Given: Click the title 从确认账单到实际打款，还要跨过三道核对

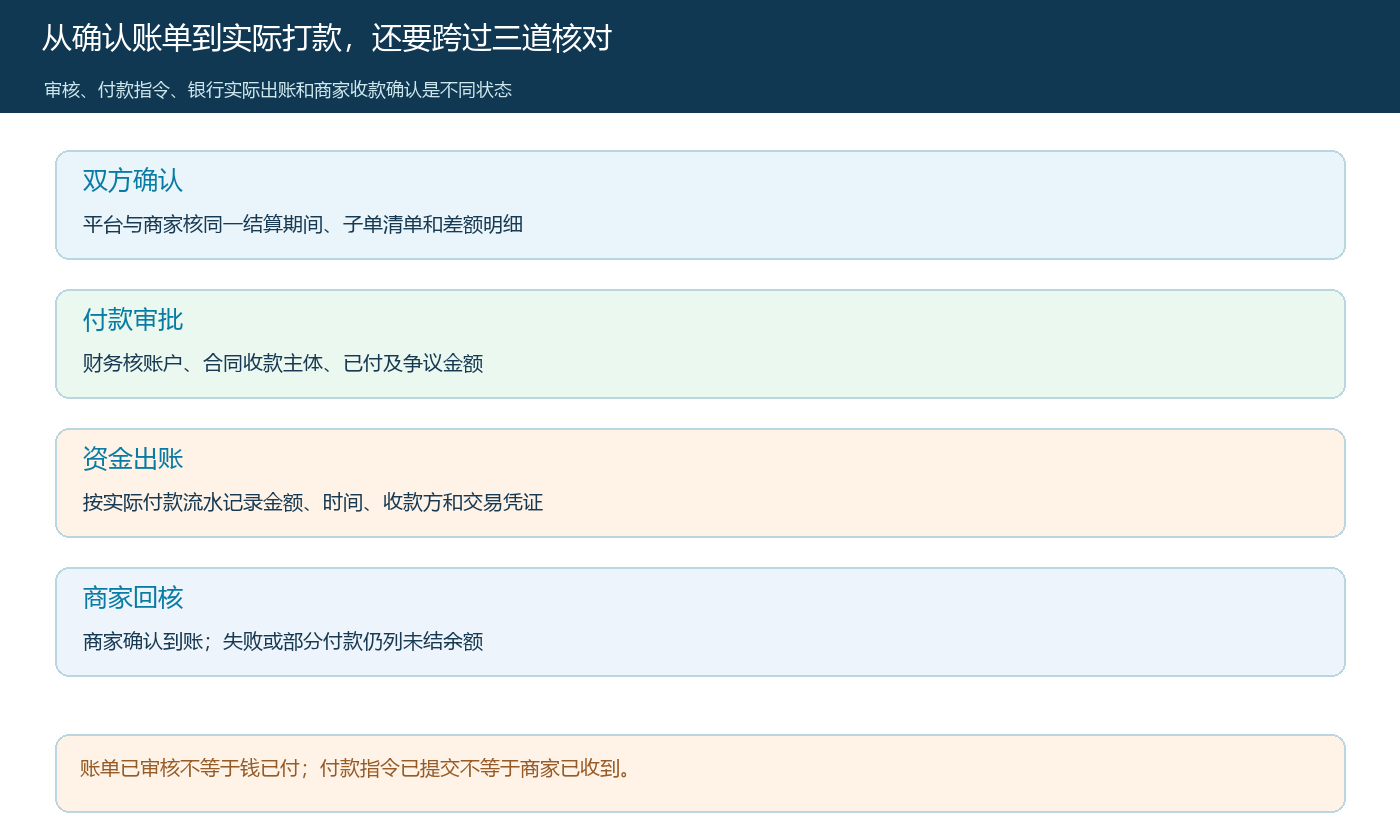Looking at the screenshot, I should (326, 38).
